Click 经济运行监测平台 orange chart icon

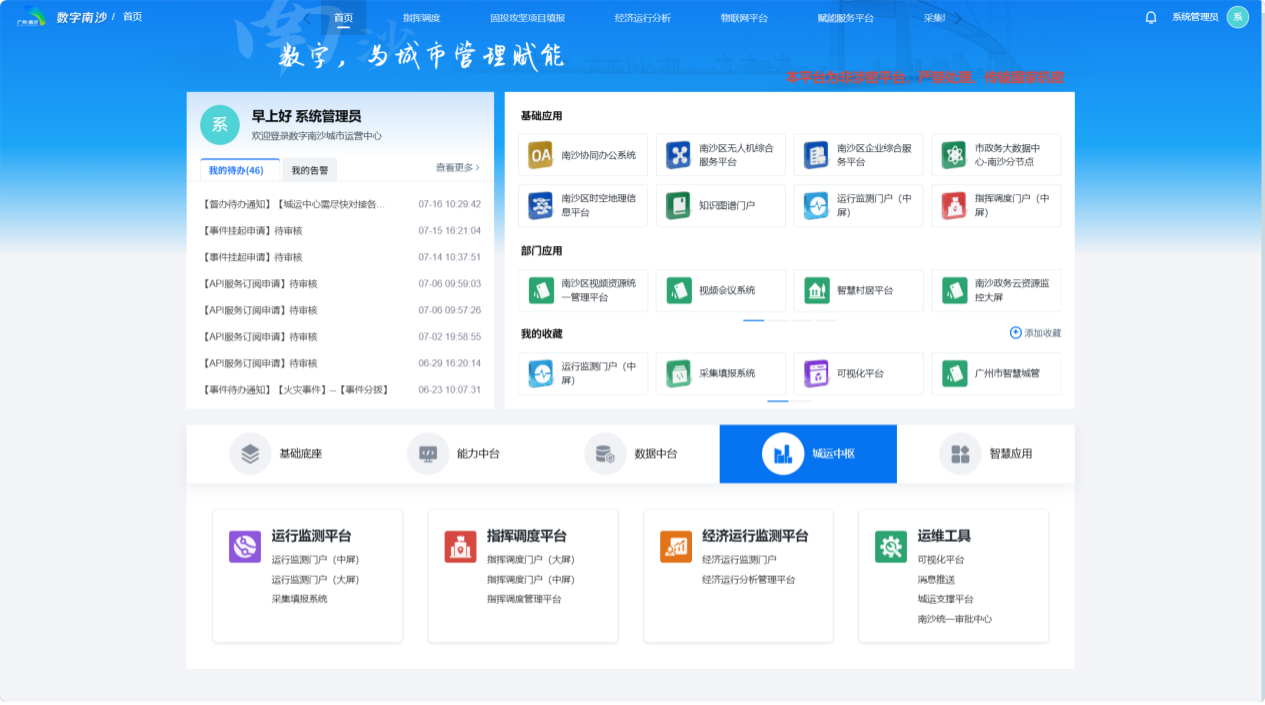676,546
